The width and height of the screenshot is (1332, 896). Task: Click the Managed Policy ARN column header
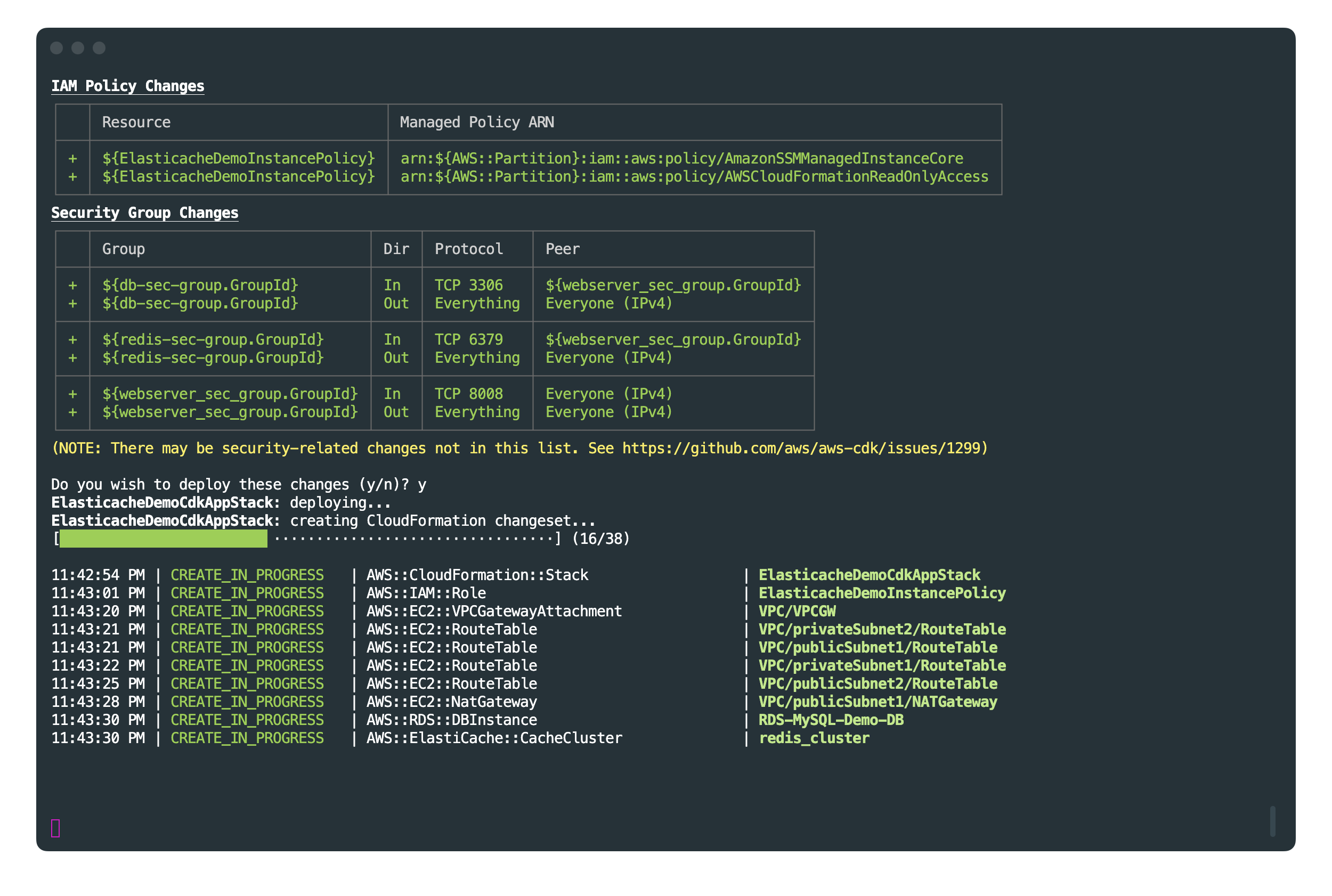point(476,123)
